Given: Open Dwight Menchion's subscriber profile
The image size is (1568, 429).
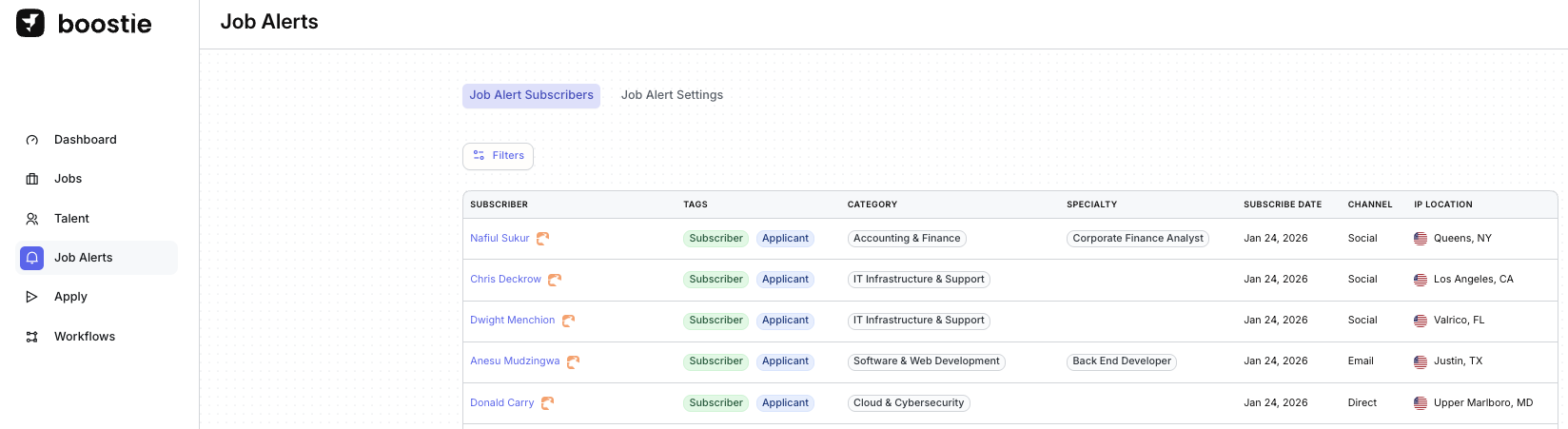Looking at the screenshot, I should click(512, 321).
